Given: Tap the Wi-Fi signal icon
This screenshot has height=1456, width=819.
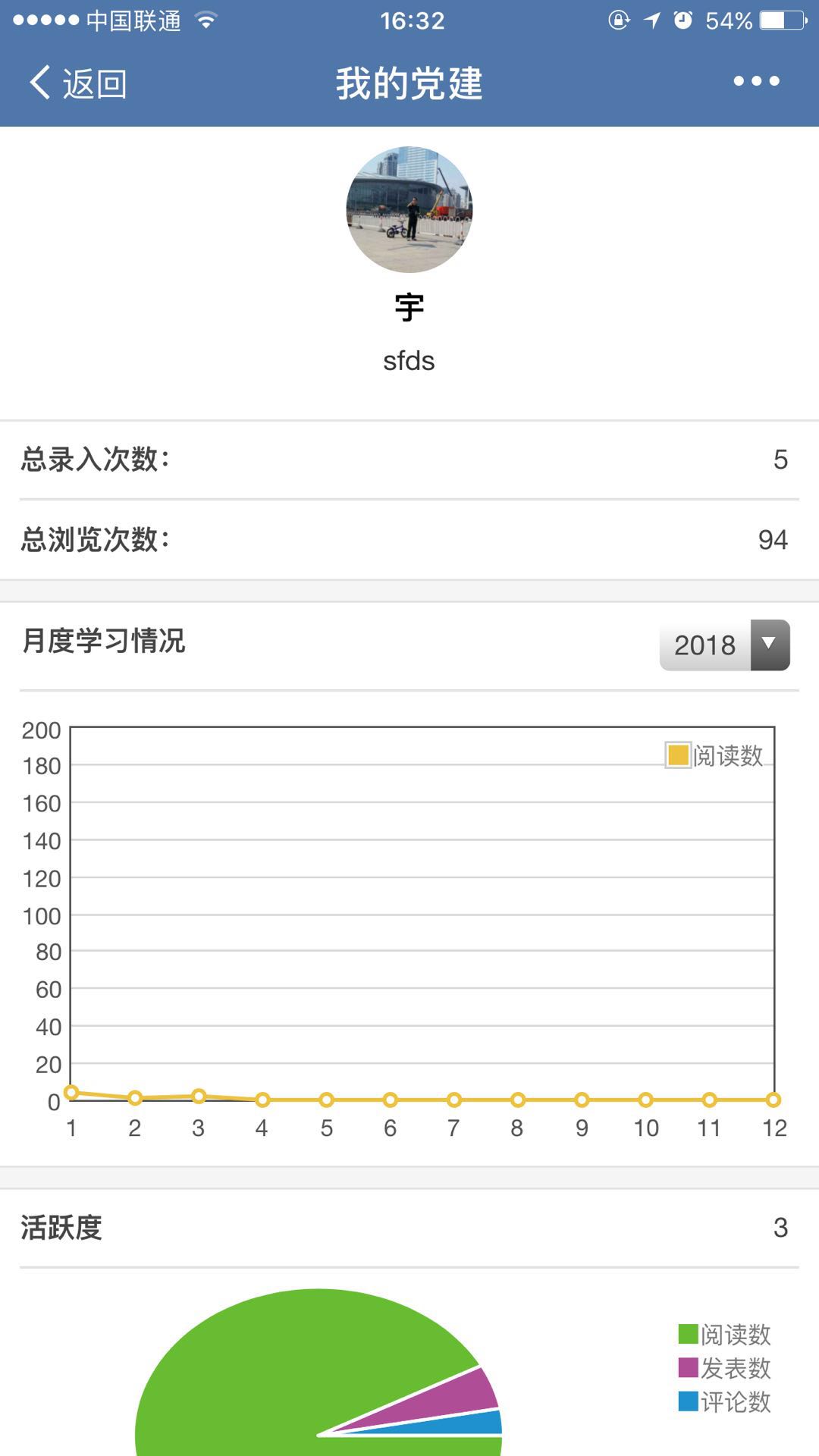Looking at the screenshot, I should point(206,20).
